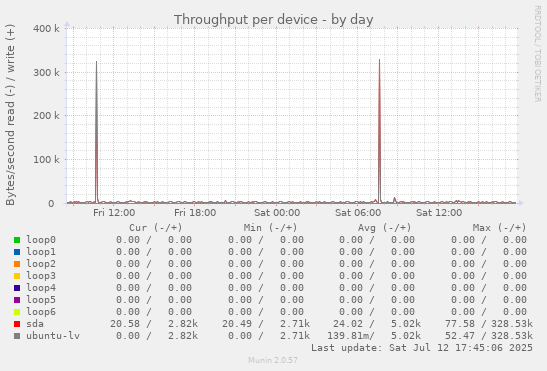Select the loop2 legend label
The image size is (547, 371).
[41, 264]
